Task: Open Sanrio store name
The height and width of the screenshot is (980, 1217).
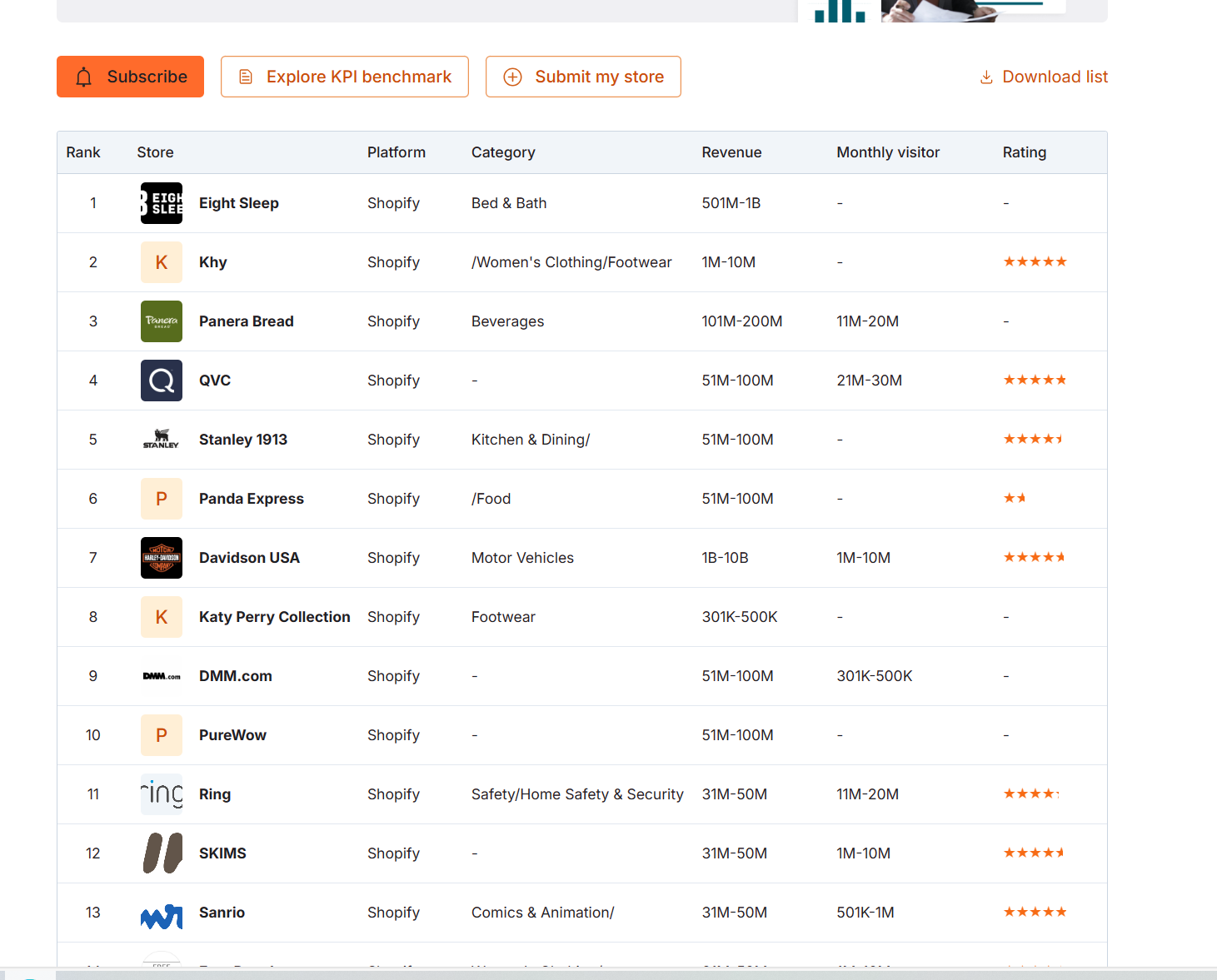Action: click(x=222, y=913)
